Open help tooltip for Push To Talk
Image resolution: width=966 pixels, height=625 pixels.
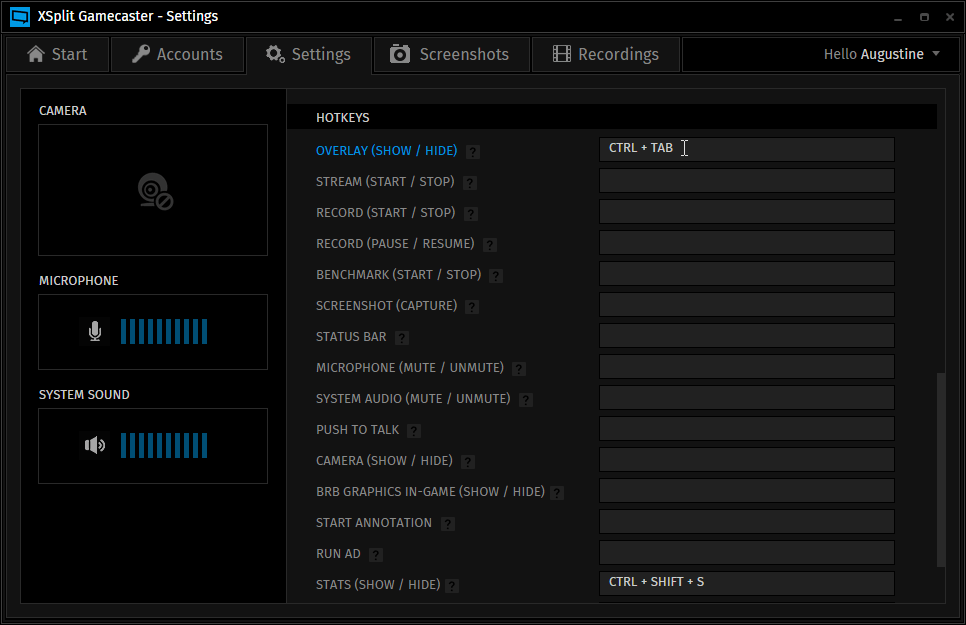(414, 431)
